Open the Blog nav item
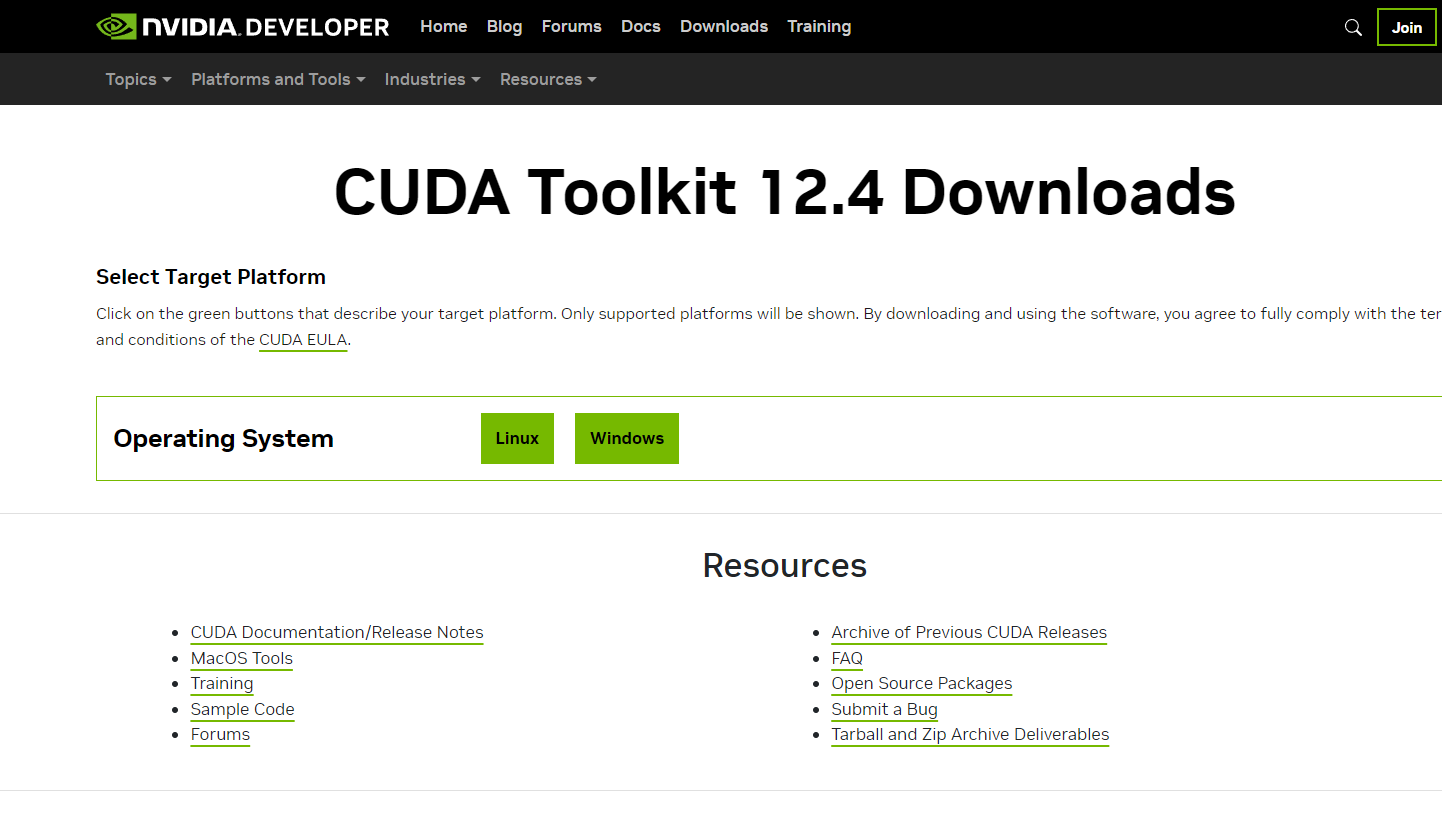 click(504, 26)
